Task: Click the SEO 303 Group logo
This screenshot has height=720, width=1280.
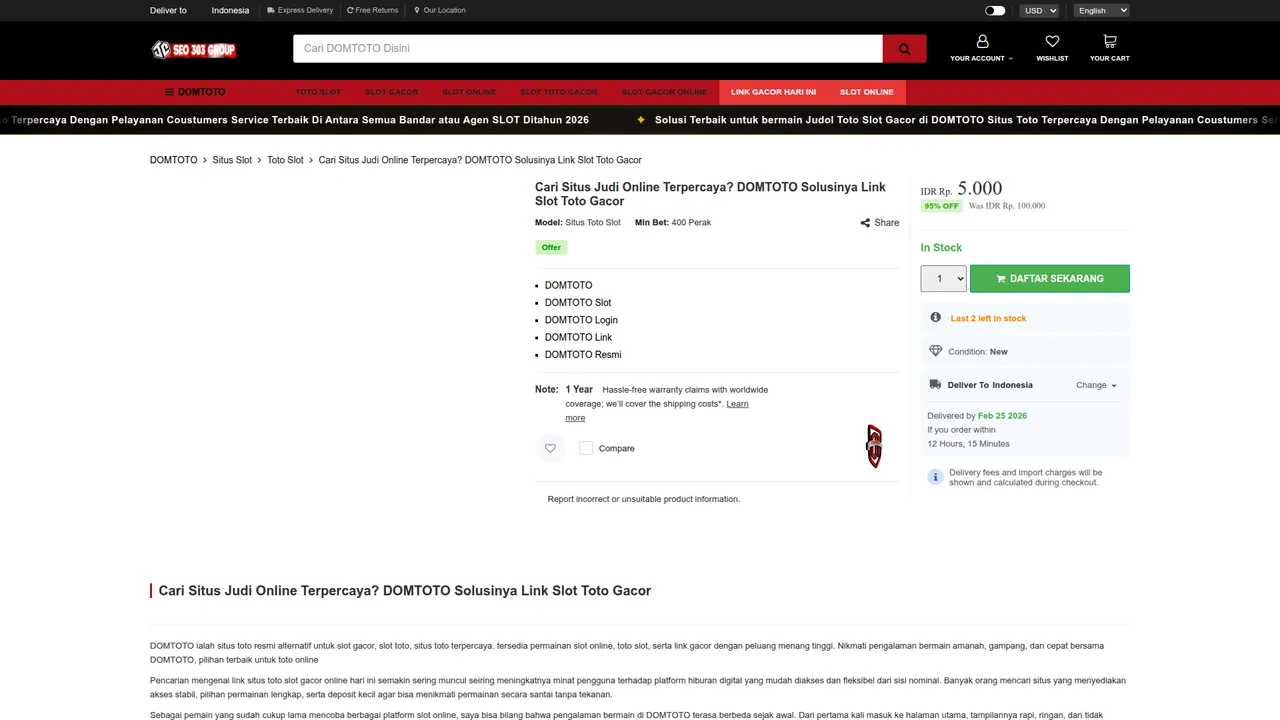Action: pos(194,49)
